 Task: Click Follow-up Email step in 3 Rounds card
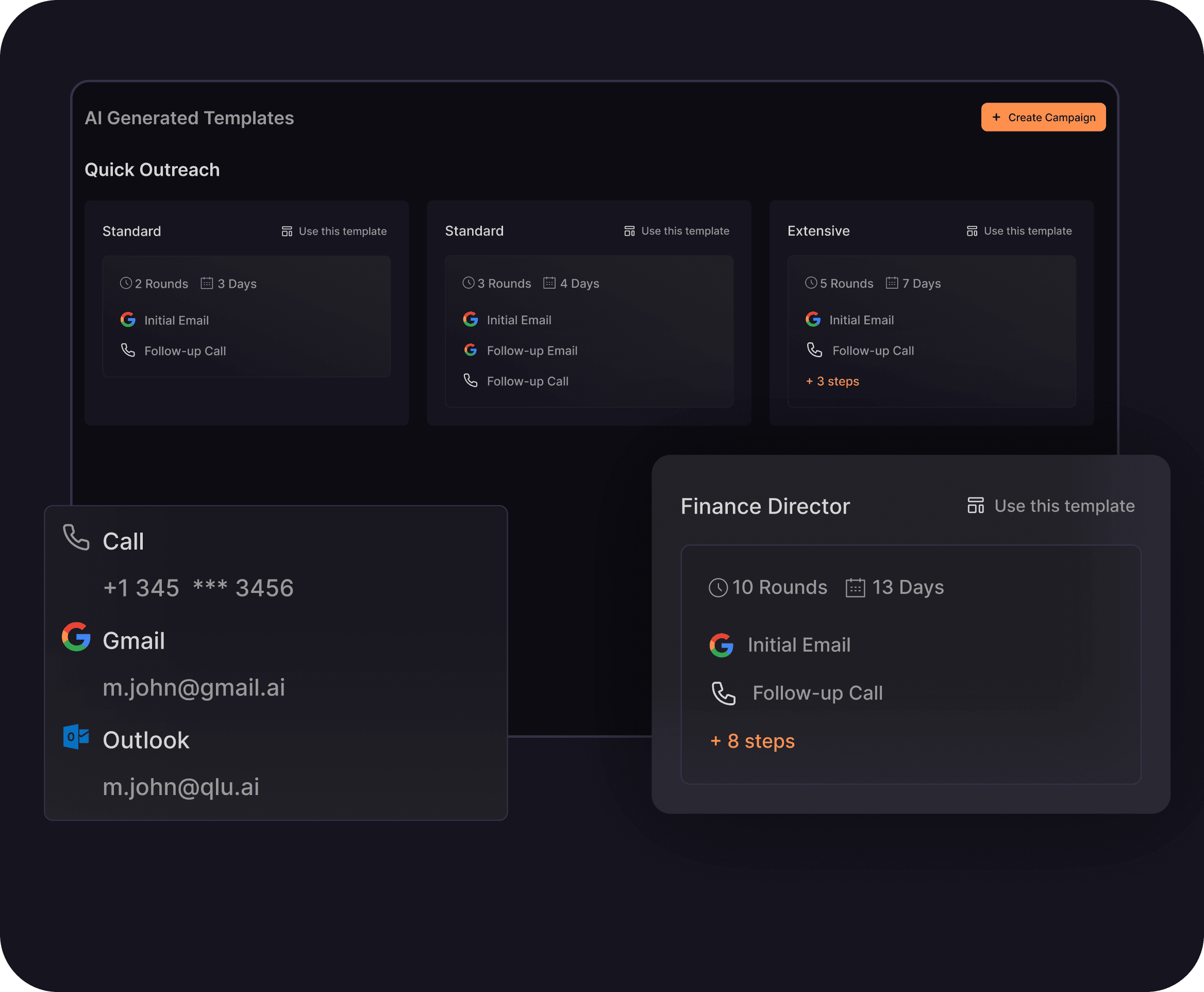coord(532,350)
